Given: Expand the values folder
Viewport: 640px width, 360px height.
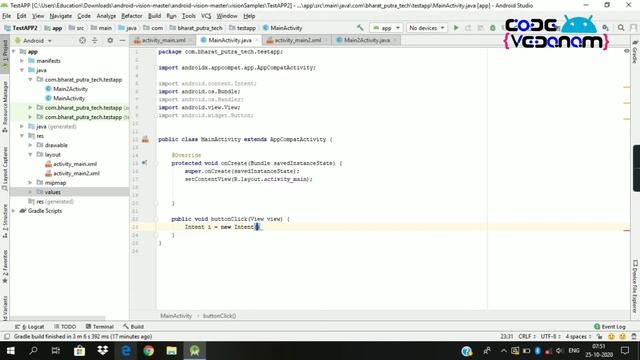Looking at the screenshot, I should pos(30,192).
